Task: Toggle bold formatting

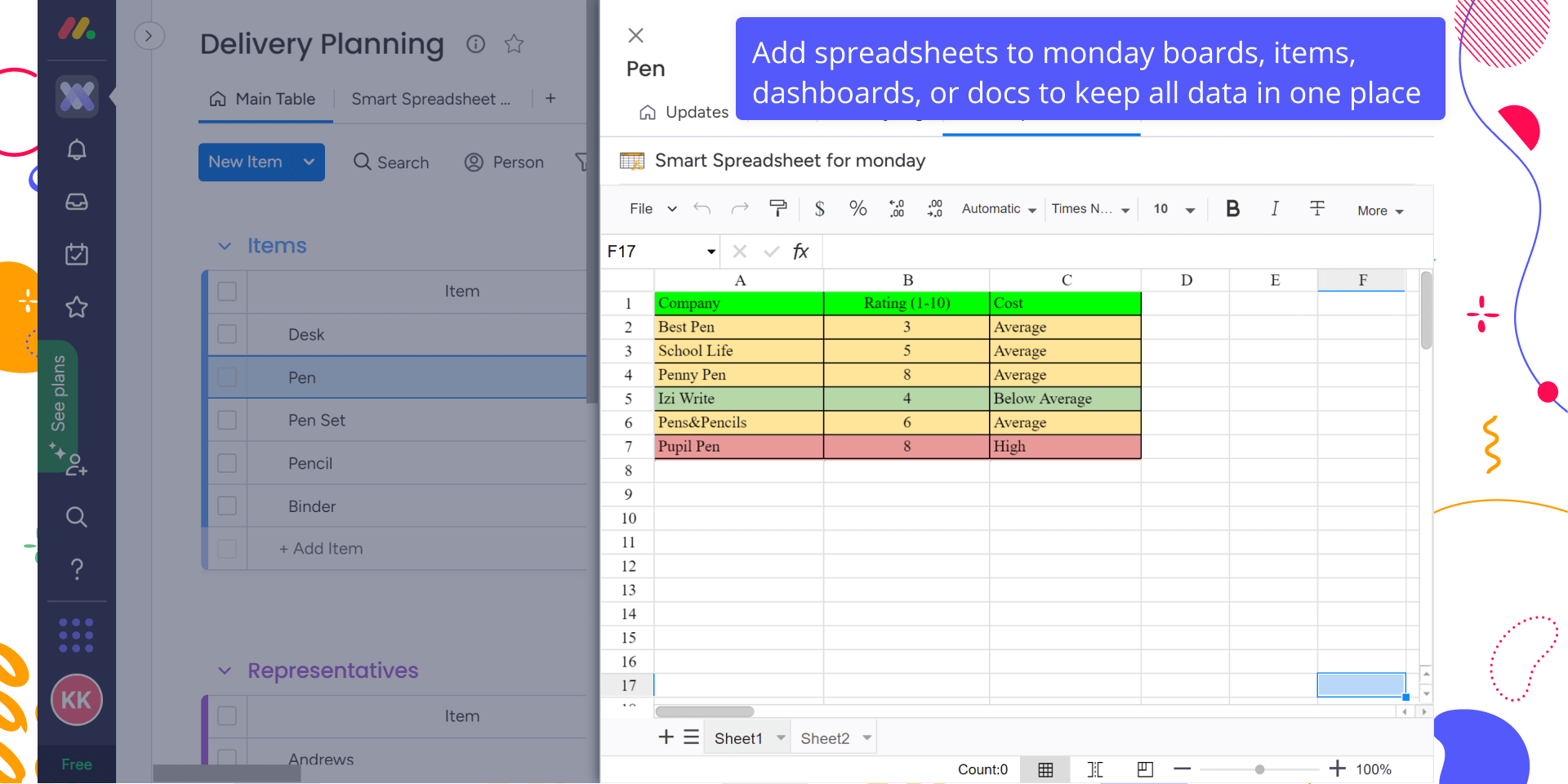Action: click(1233, 208)
